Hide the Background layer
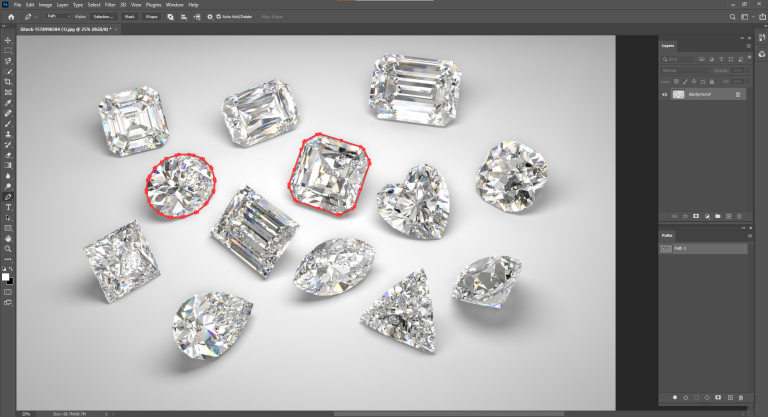Screen dimensions: 768x417 665,94
